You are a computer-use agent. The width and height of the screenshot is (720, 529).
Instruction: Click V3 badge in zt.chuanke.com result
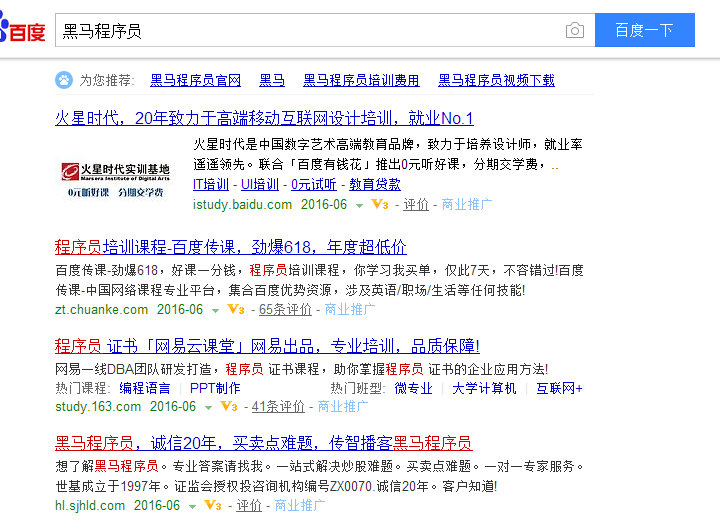[235, 310]
